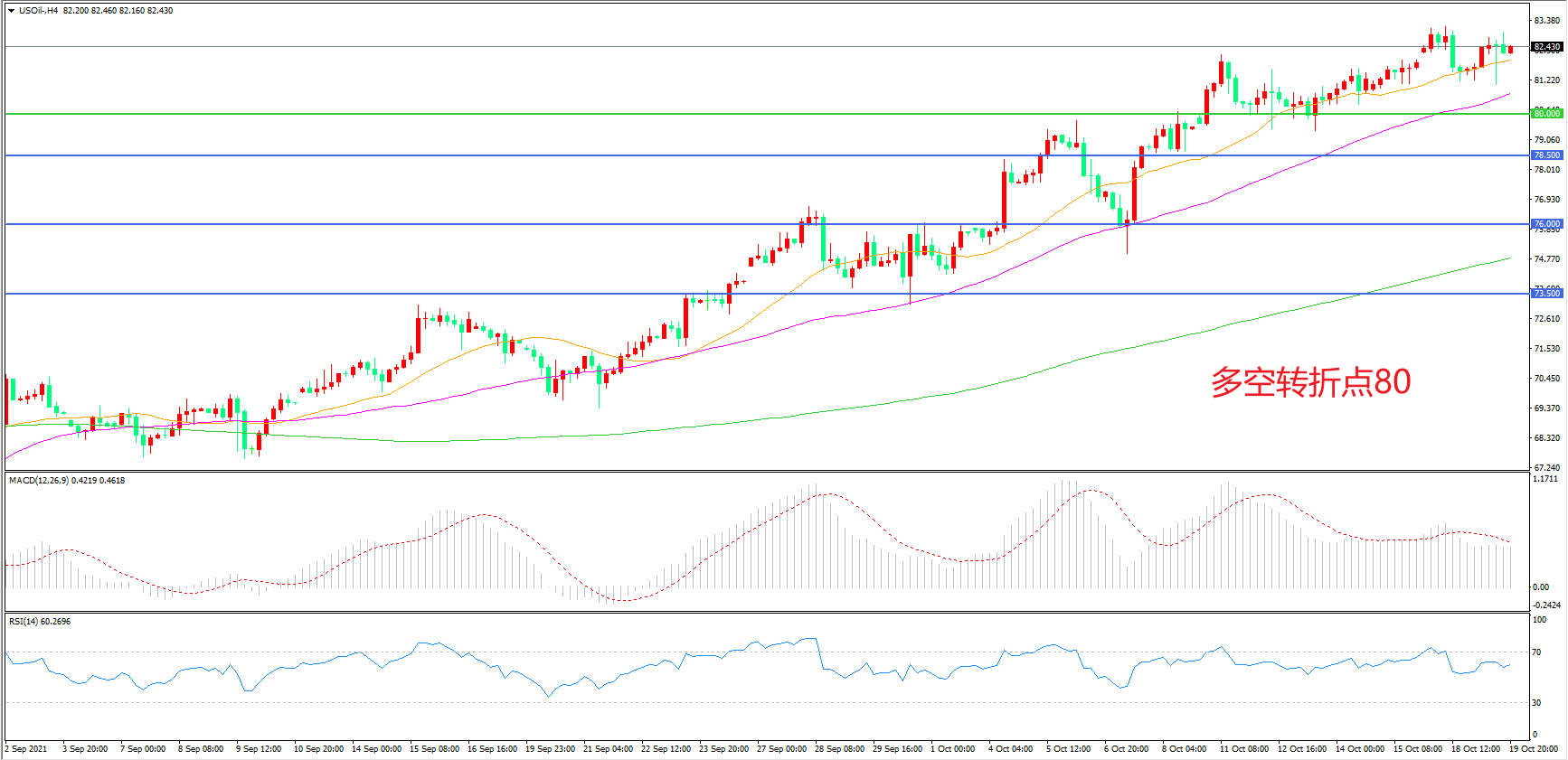Click the 30 level on RSI scale

click(1536, 703)
